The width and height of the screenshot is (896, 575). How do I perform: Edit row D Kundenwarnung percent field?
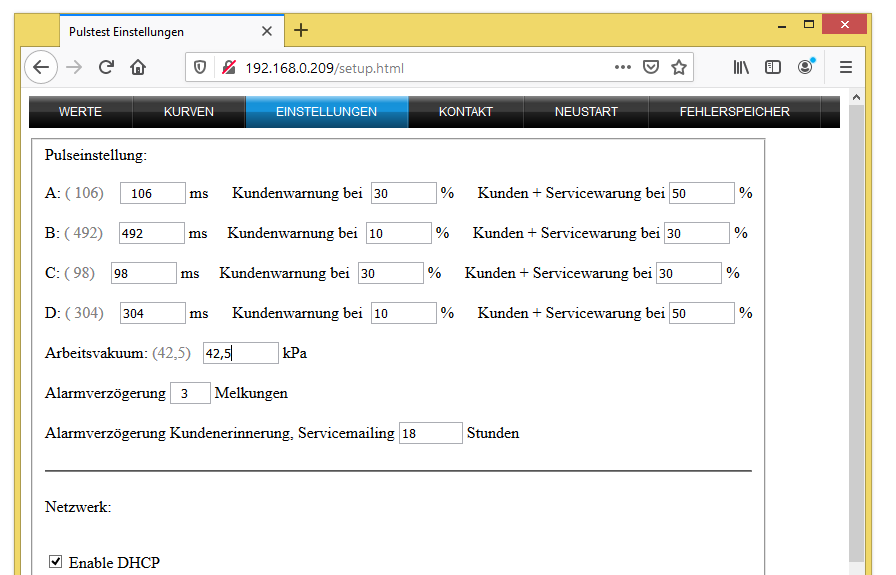tap(403, 313)
